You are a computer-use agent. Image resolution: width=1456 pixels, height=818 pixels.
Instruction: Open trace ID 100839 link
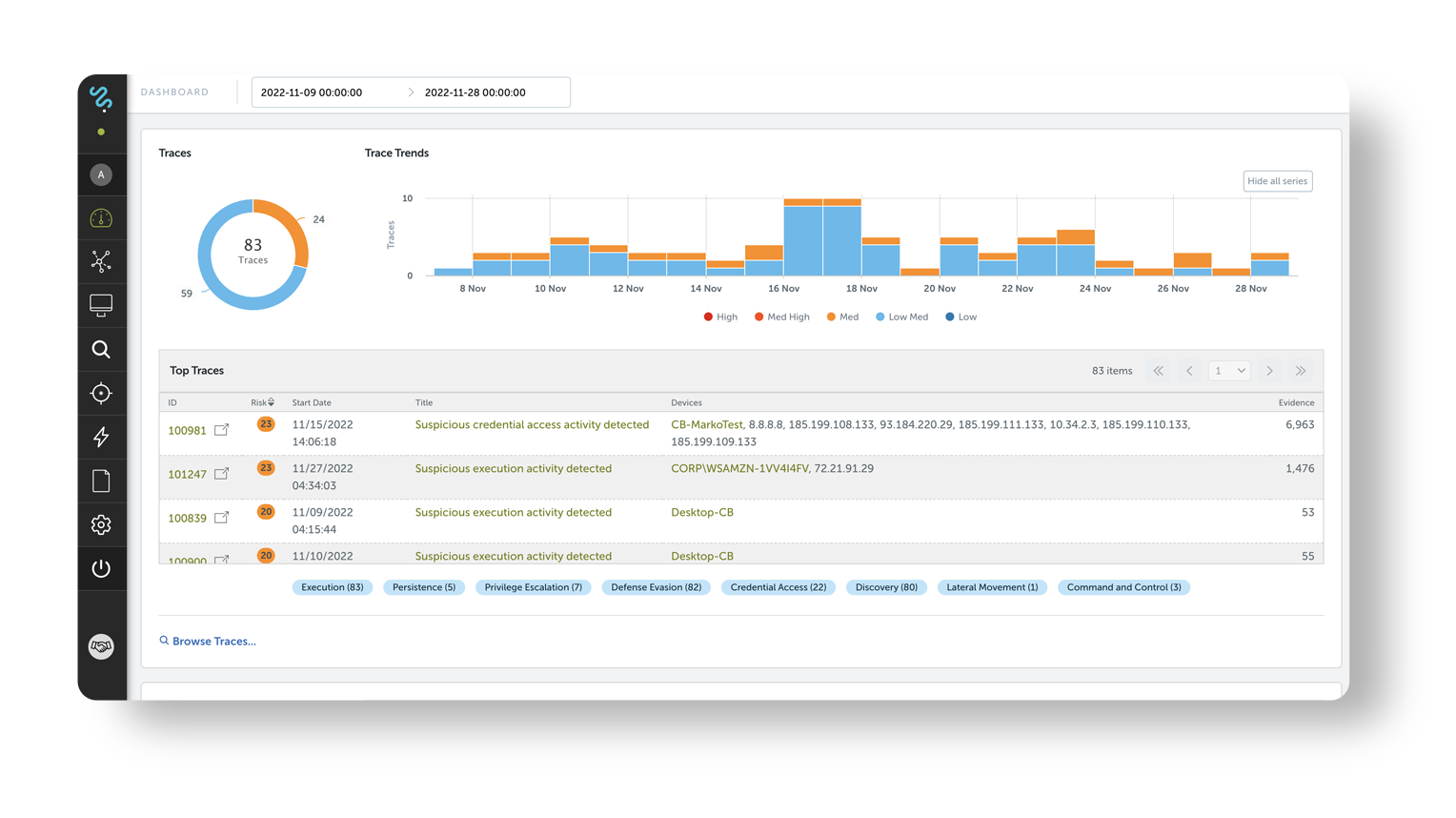click(x=187, y=519)
